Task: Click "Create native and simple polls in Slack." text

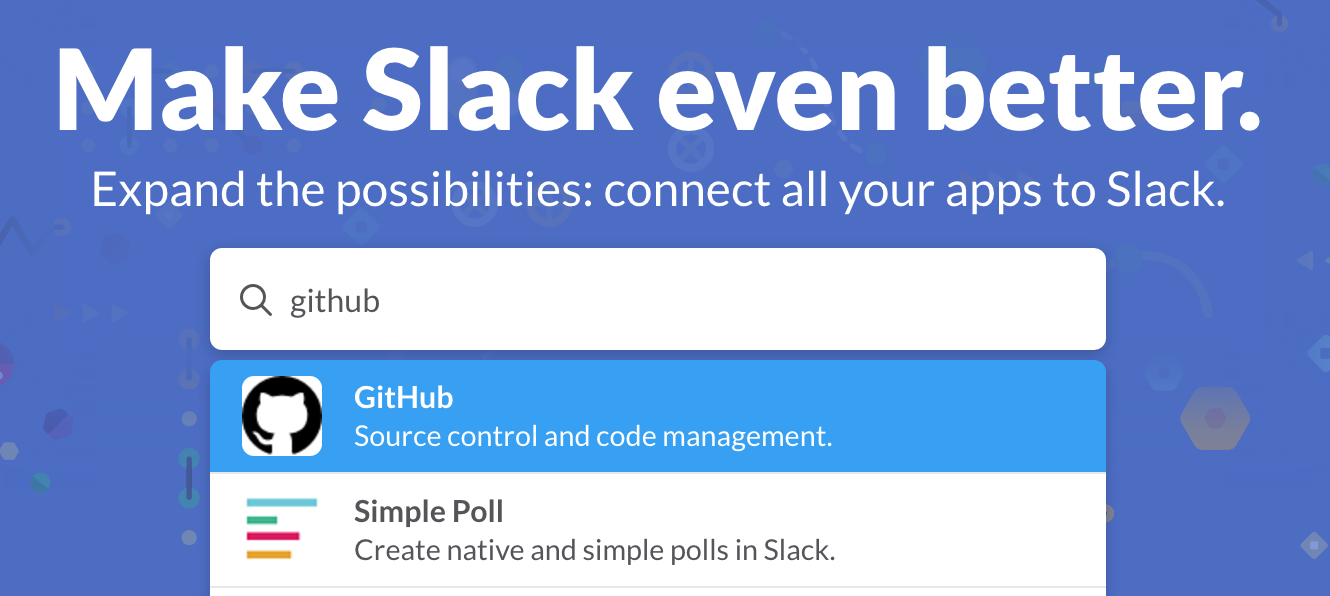Action: click(x=594, y=550)
